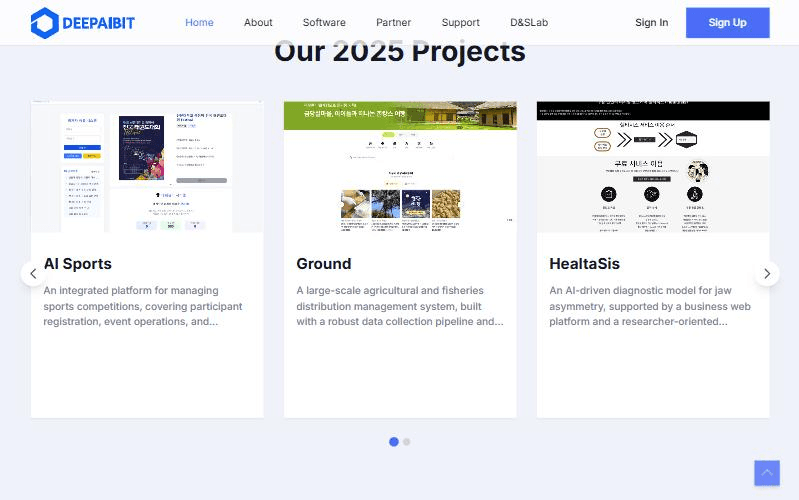This screenshot has height=500, width=799.
Task: Open the Partner menu item
Action: pyautogui.click(x=393, y=22)
